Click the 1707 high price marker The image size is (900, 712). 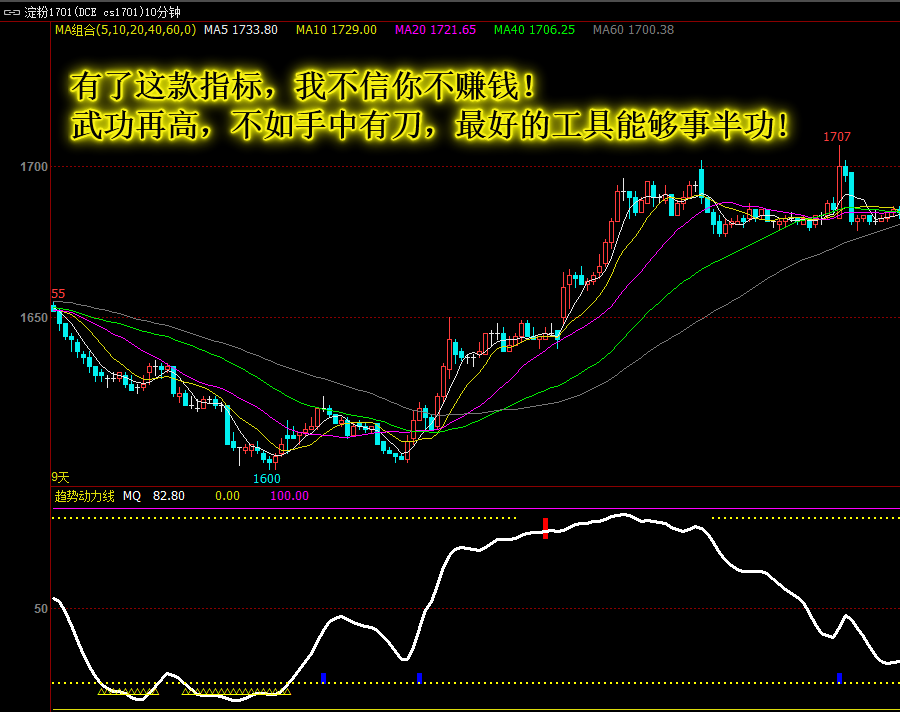click(837, 137)
